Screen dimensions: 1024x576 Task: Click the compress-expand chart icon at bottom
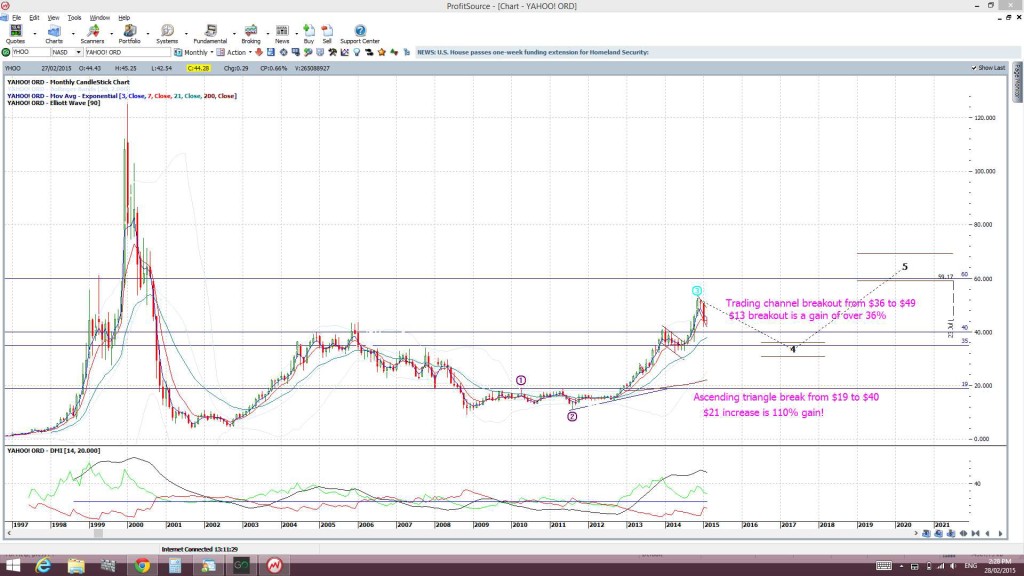click(x=963, y=534)
